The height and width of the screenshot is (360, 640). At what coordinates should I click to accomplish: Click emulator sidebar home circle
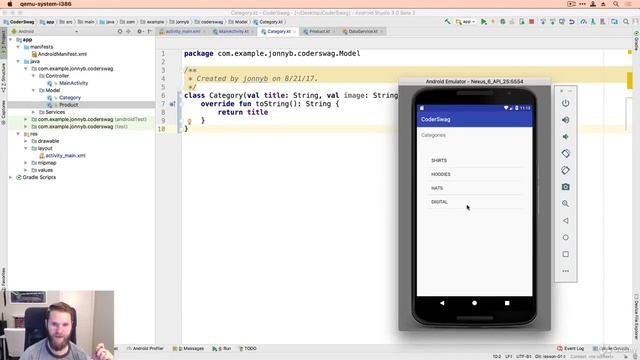(565, 237)
